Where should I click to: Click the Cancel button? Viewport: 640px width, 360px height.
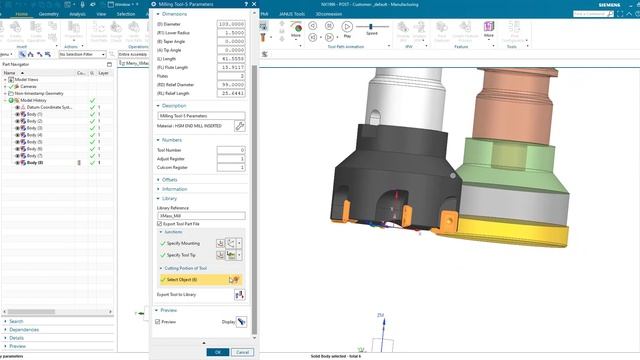click(242, 352)
